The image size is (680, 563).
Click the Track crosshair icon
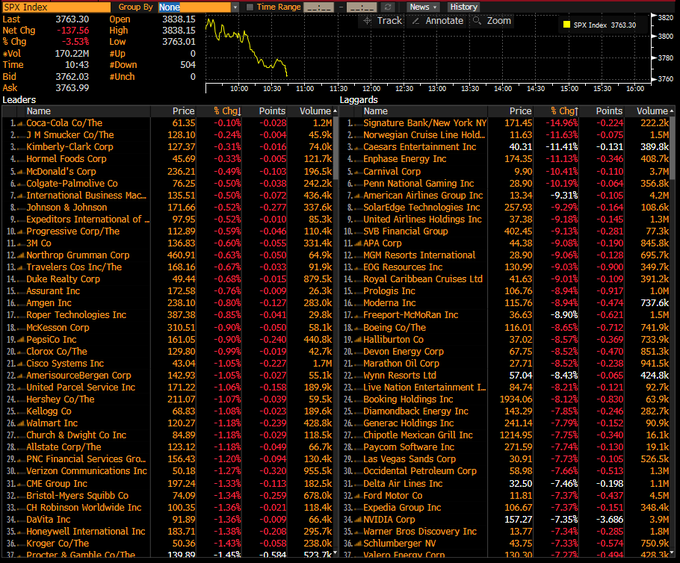coord(367,20)
